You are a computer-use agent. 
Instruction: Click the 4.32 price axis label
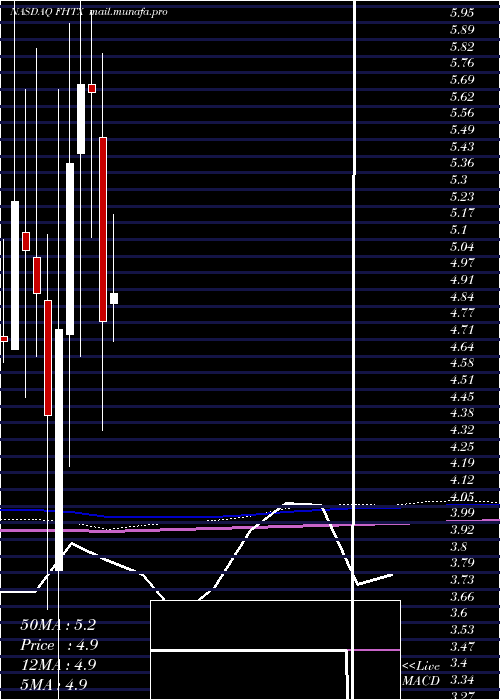coord(462,430)
